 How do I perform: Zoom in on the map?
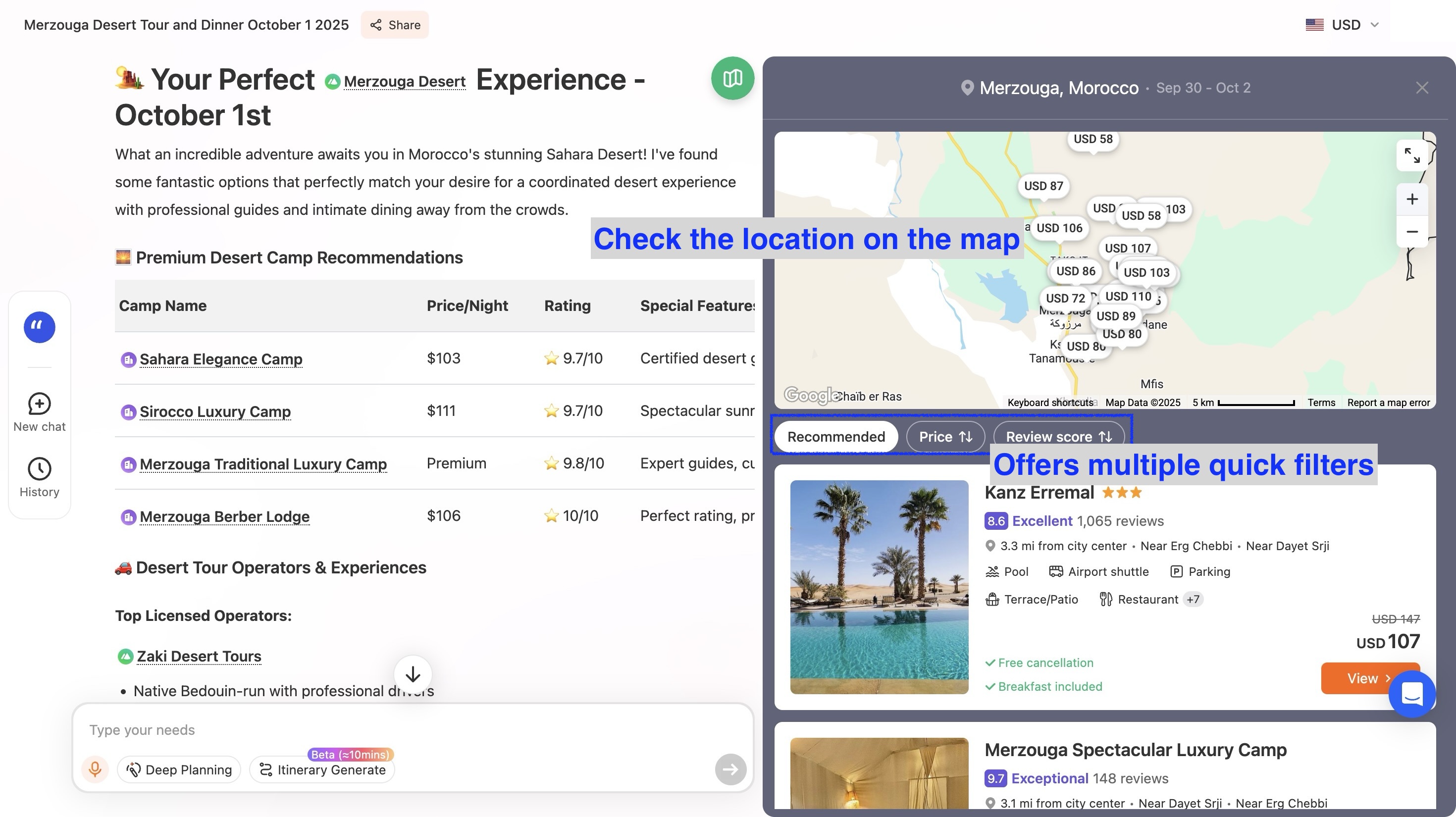click(1412, 199)
